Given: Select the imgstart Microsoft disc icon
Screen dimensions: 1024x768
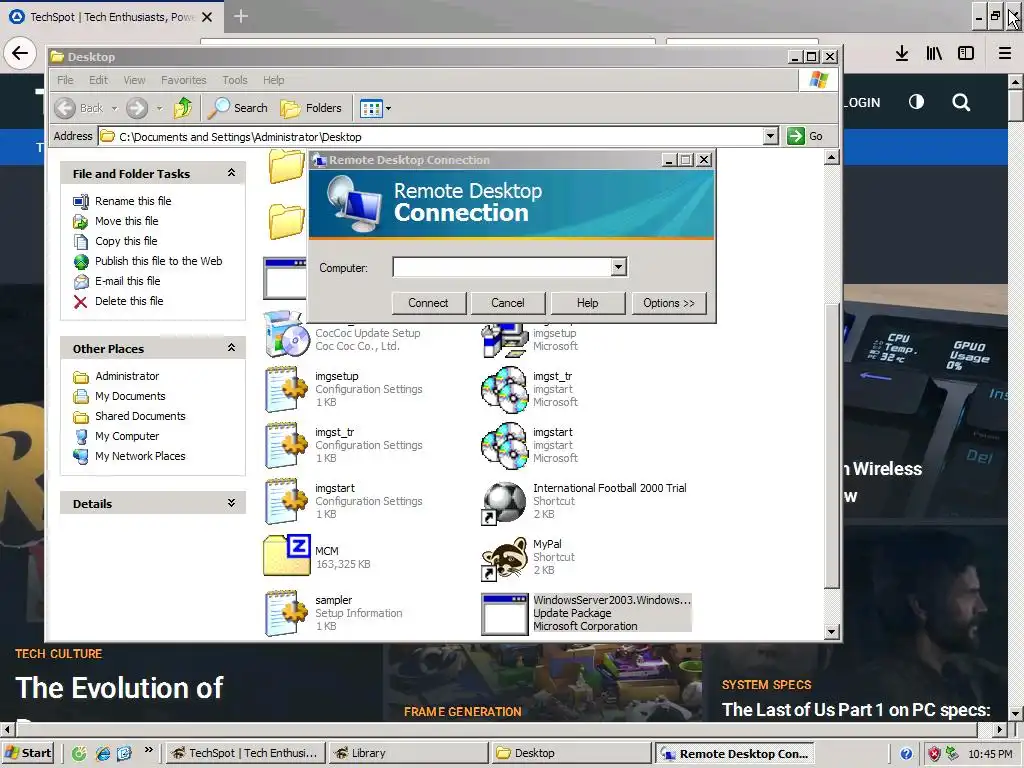Looking at the screenshot, I should click(504, 445).
